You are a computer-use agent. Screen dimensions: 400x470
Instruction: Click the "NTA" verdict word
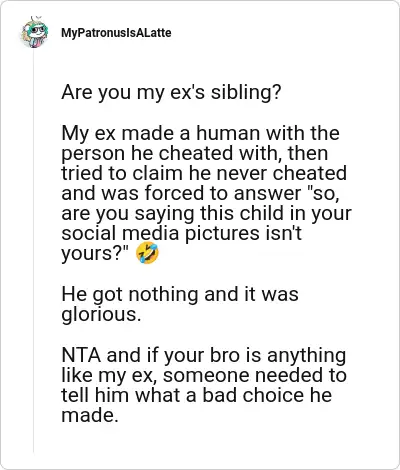[x=81, y=355]
